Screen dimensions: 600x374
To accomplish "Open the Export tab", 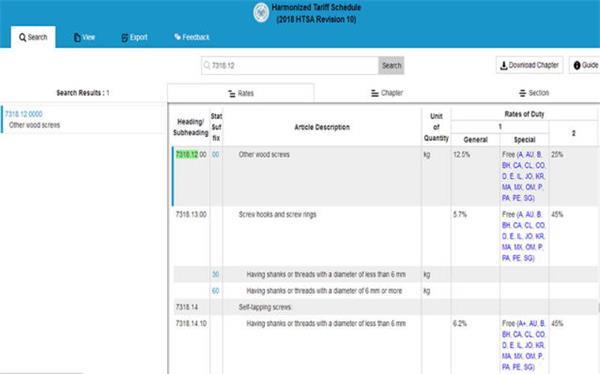I will 134,37.
